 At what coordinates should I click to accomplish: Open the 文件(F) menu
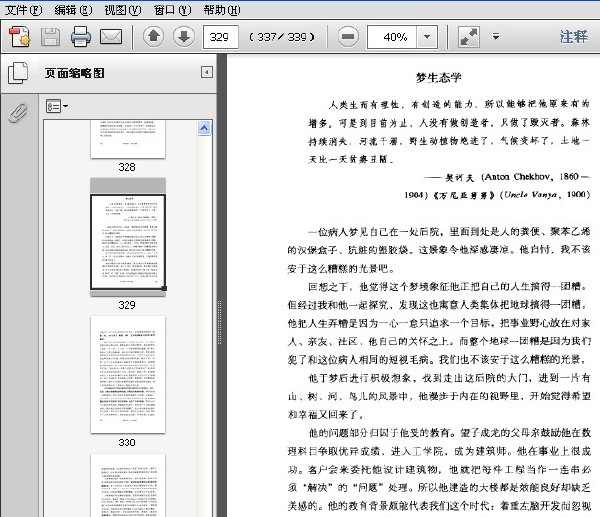click(23, 10)
